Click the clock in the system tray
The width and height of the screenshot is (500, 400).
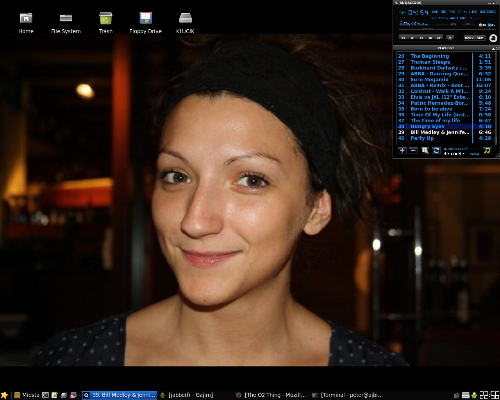pos(489,395)
